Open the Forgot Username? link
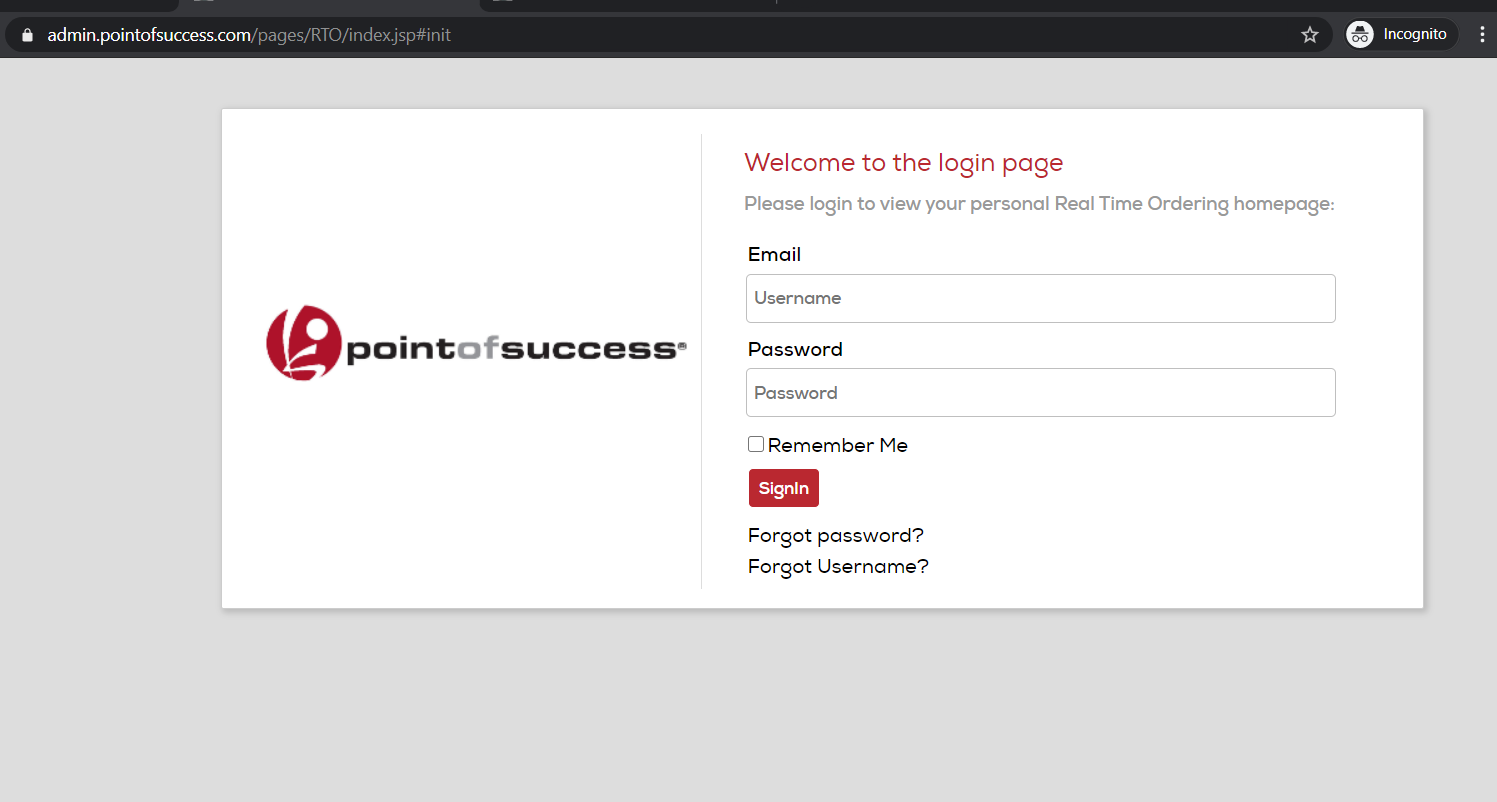The width and height of the screenshot is (1497, 802). point(838,567)
